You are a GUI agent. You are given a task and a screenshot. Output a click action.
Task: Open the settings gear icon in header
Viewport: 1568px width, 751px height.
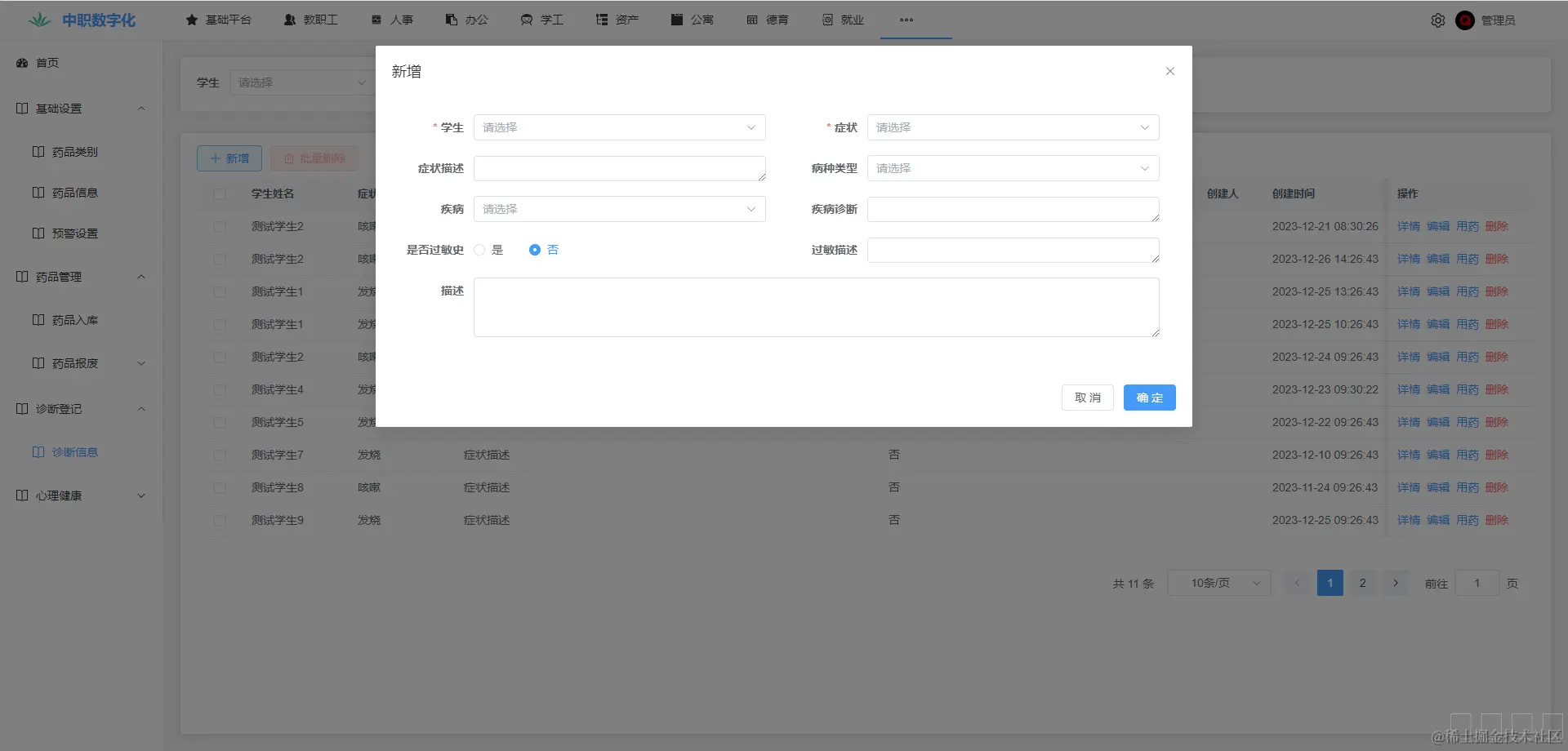coord(1438,20)
